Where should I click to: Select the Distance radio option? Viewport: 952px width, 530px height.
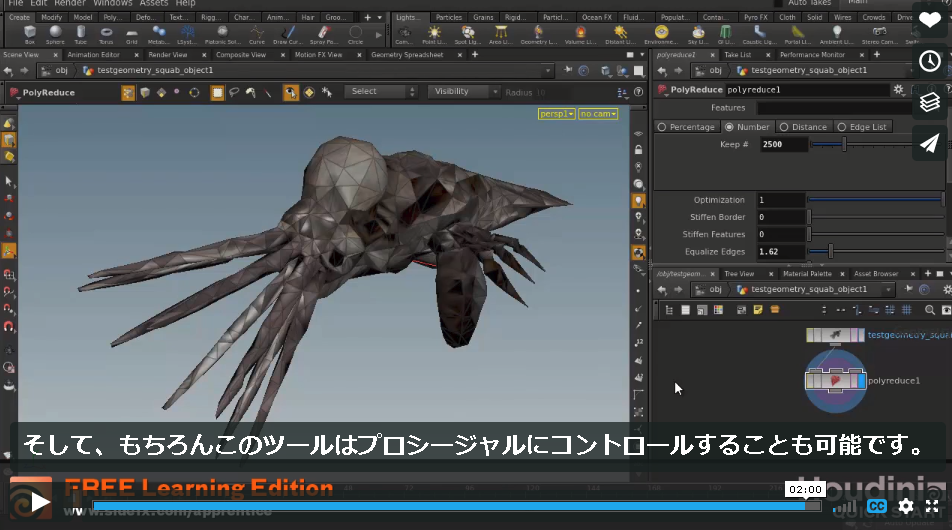tap(803, 127)
